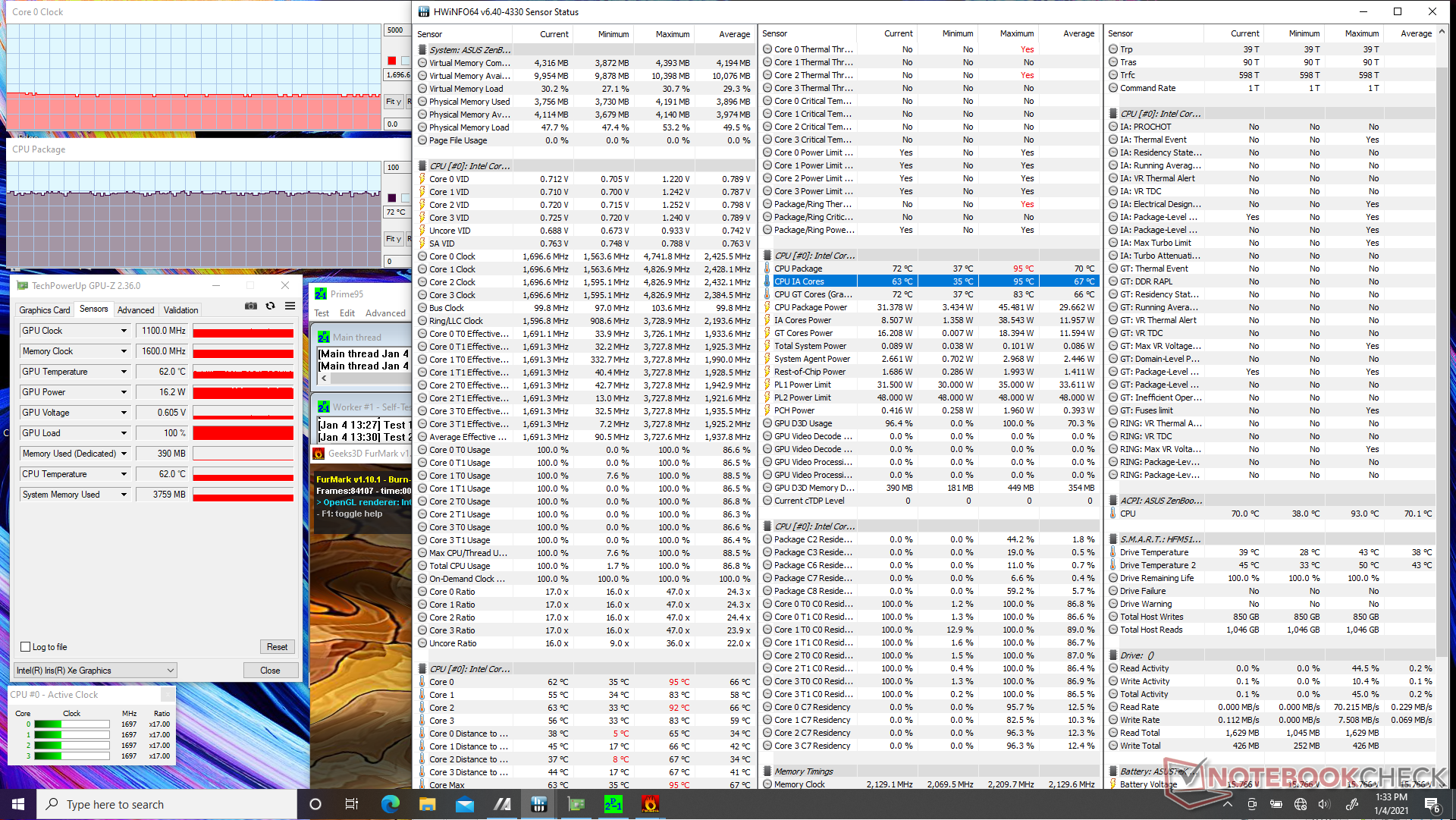Click the red Core 0 Clock color swatch
The width and height of the screenshot is (1456, 820).
[392, 61]
